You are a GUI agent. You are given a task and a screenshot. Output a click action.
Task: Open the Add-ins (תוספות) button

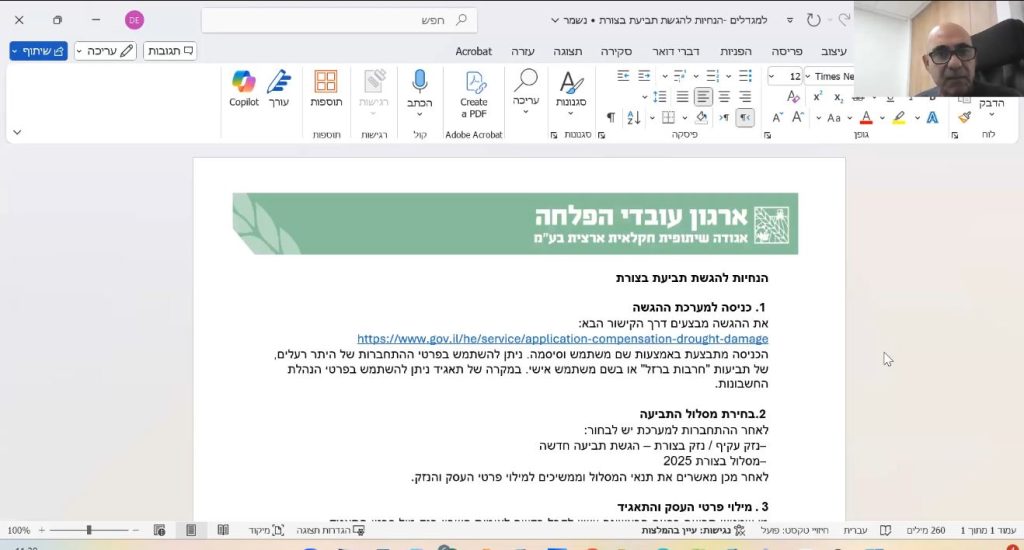[326, 88]
